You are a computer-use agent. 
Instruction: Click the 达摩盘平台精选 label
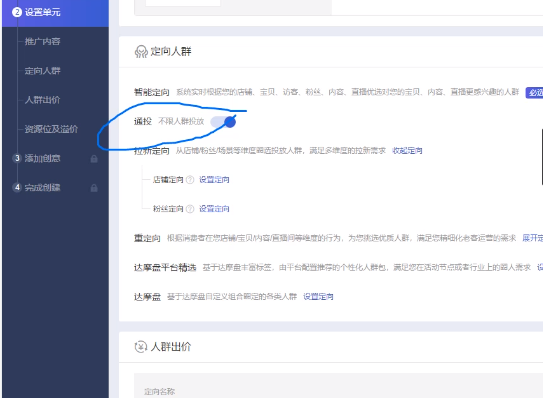pos(165,267)
